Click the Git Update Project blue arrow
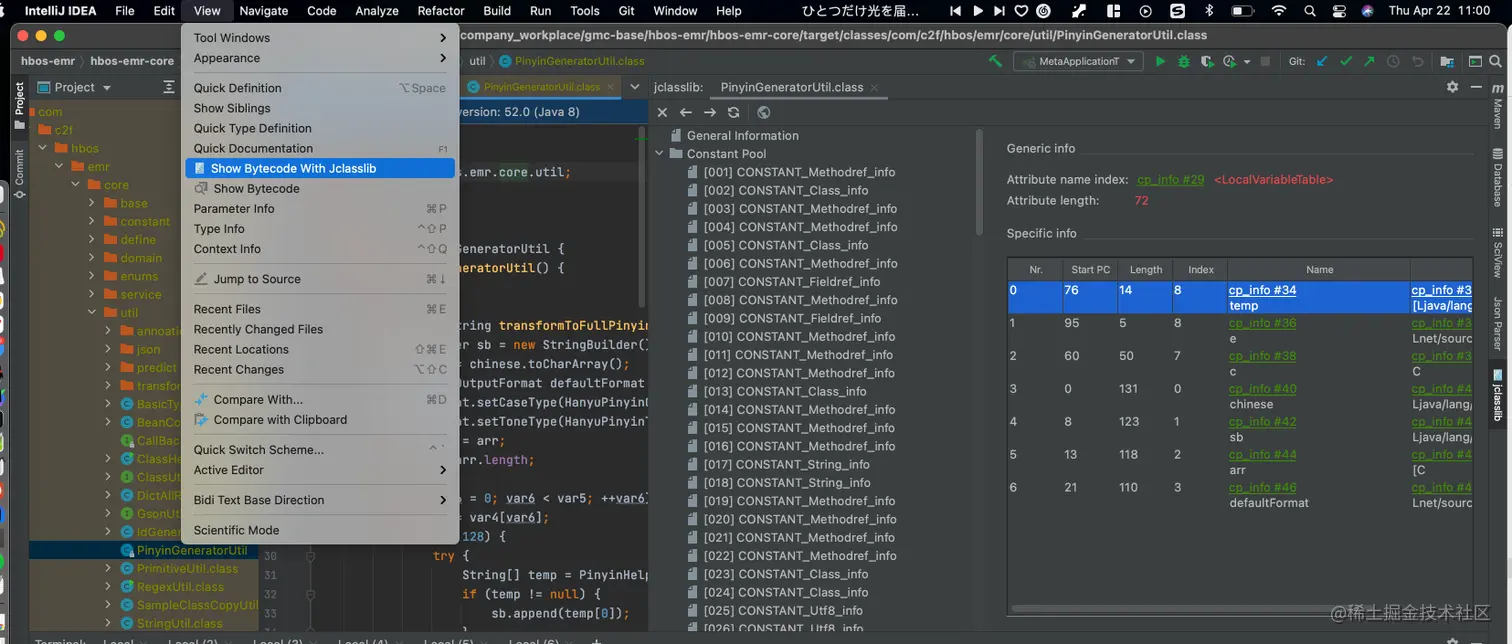1512x644 pixels. coord(1322,61)
